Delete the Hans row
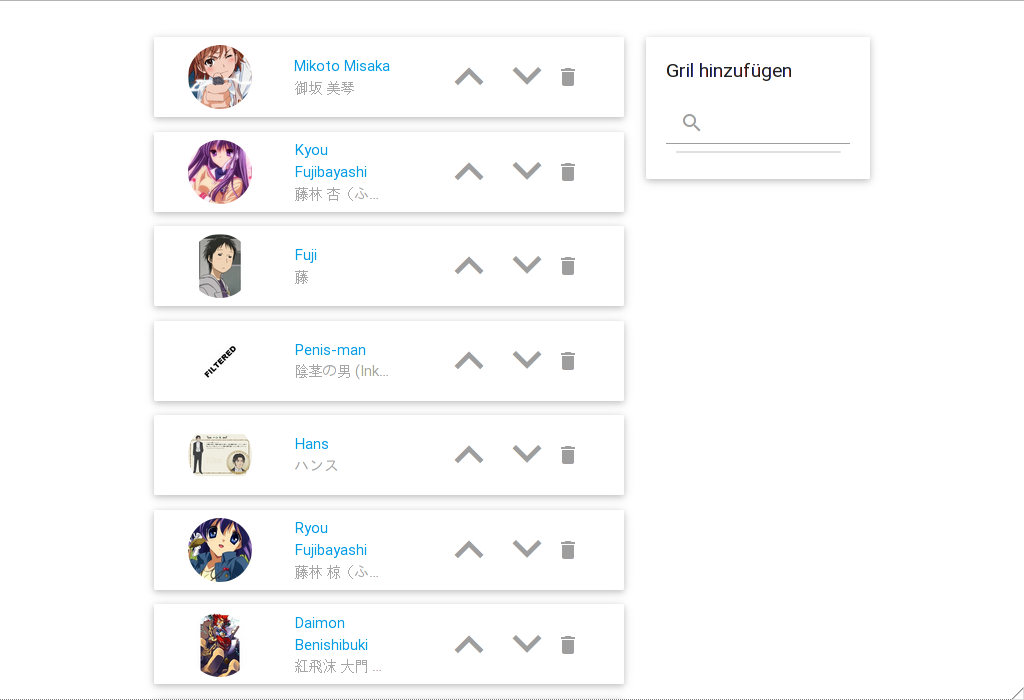 point(568,455)
